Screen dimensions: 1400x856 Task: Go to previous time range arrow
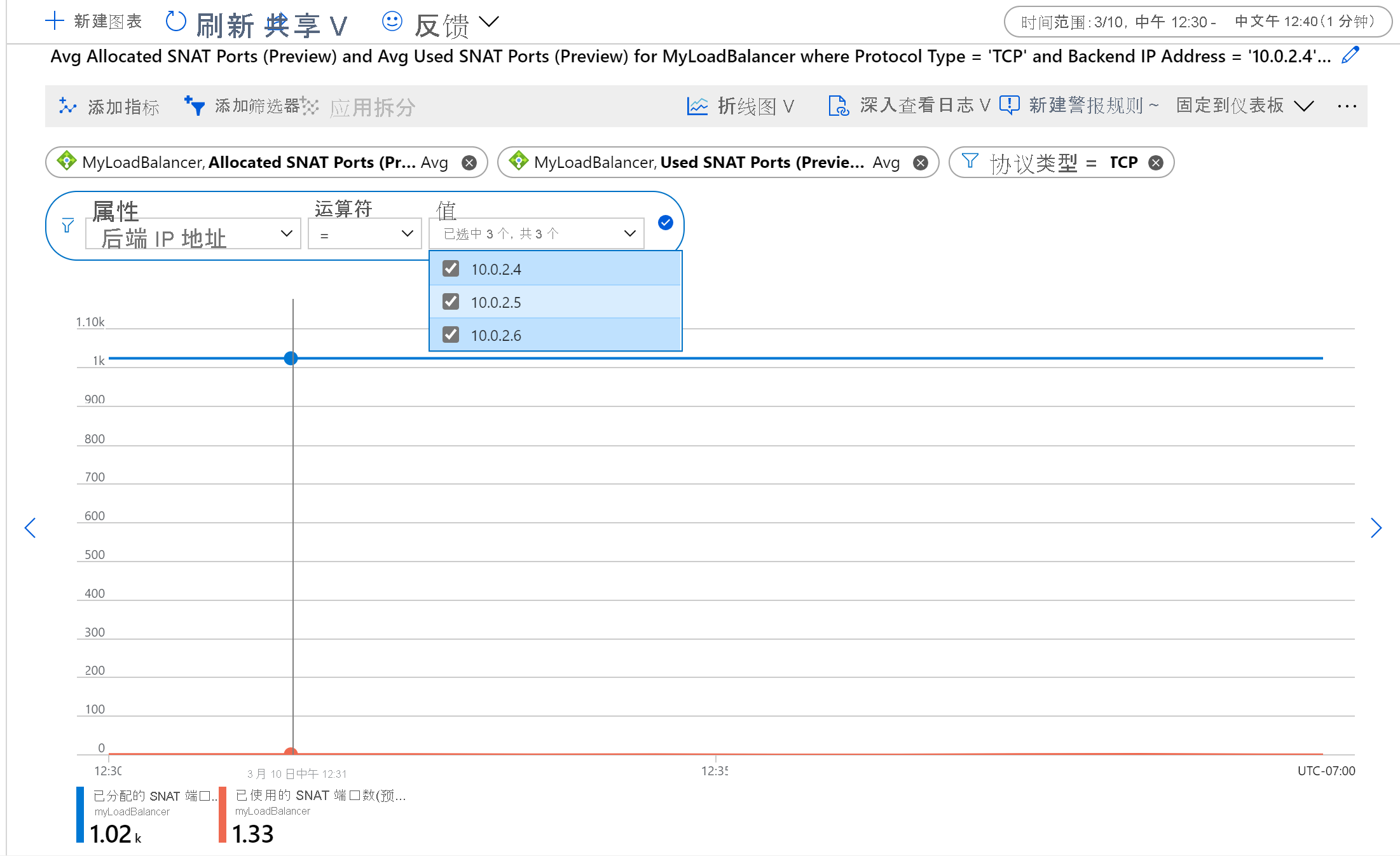[30, 527]
